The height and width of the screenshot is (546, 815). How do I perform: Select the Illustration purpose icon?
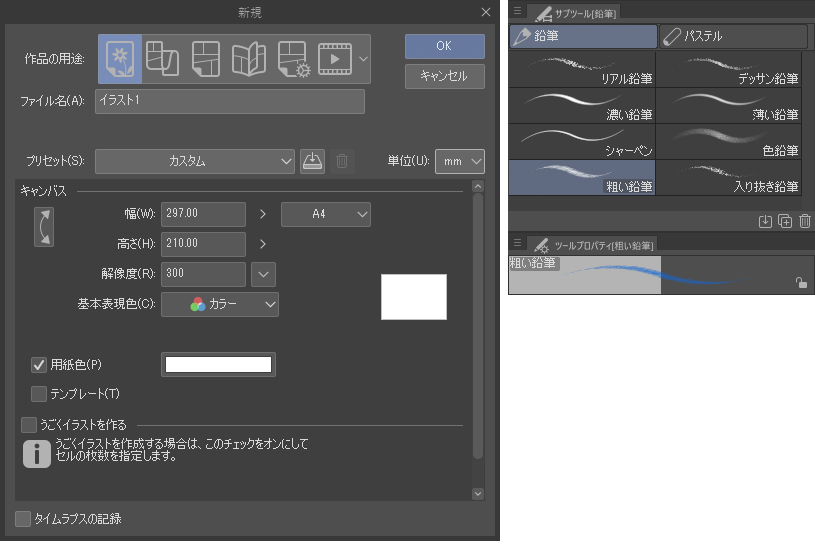120,59
